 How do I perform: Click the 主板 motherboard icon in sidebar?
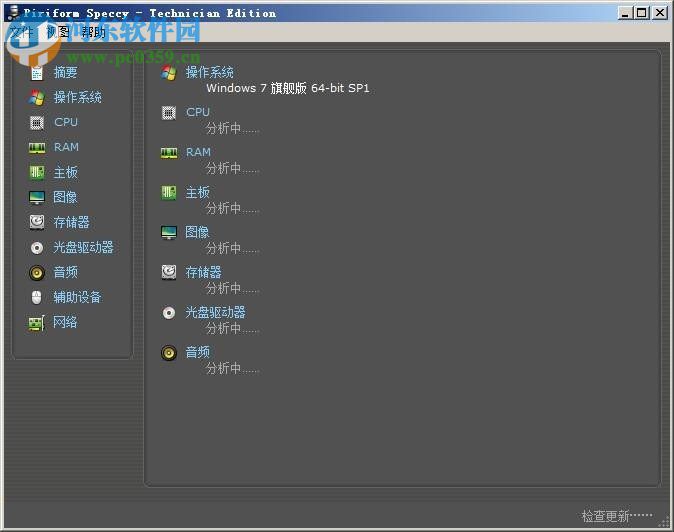(37, 172)
